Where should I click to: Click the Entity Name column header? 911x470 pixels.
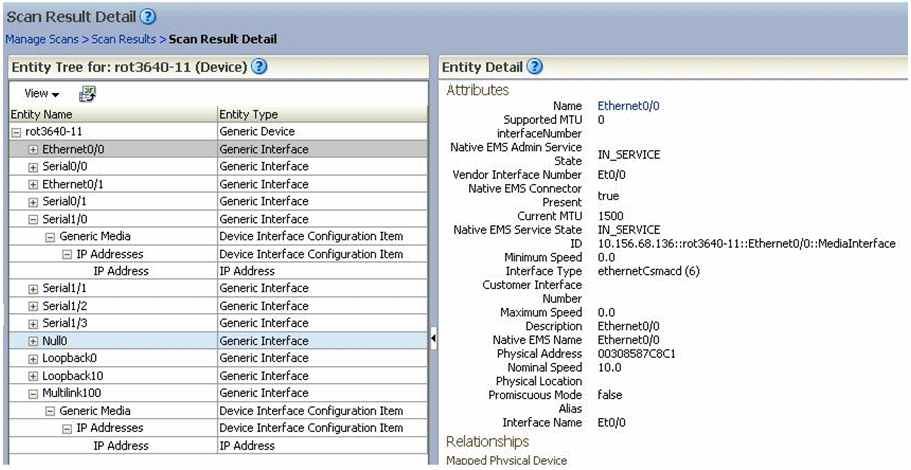point(40,115)
